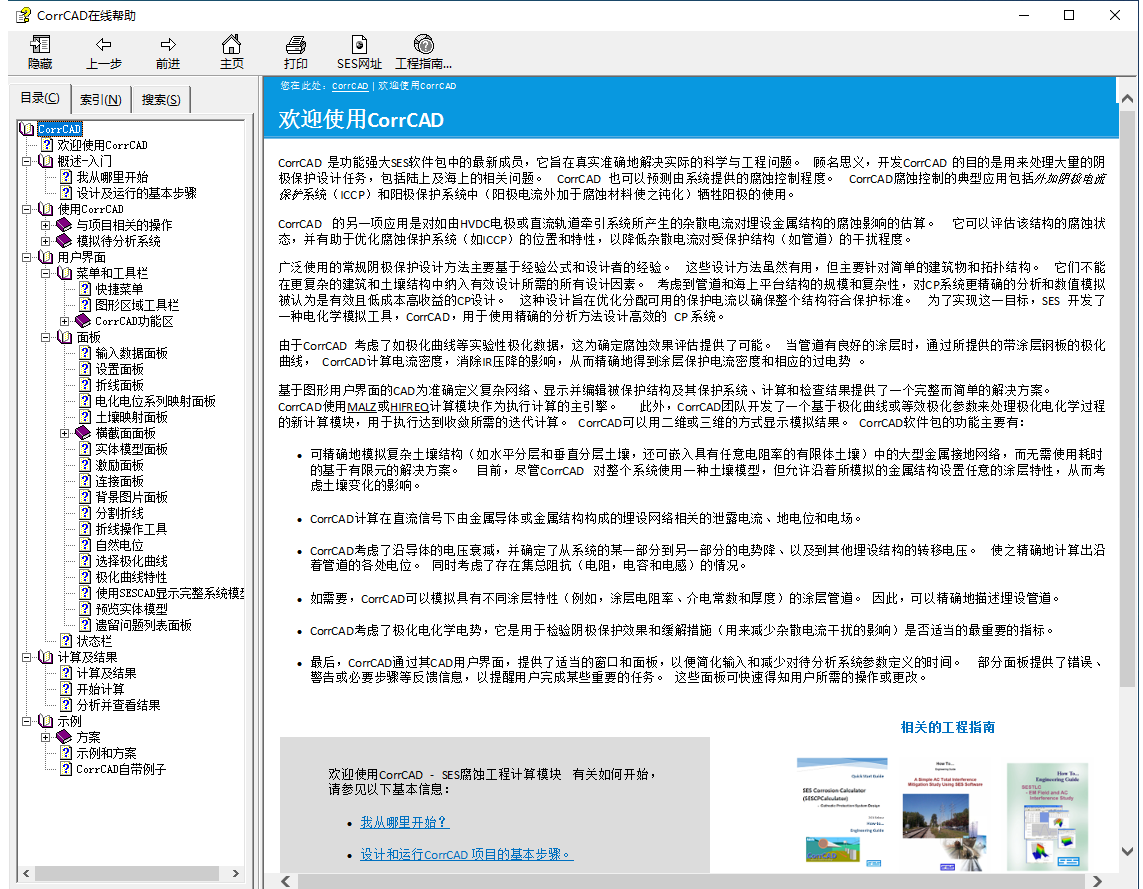Click the closed book icon for 横截面面板
The image size is (1143, 889).
coord(84,434)
